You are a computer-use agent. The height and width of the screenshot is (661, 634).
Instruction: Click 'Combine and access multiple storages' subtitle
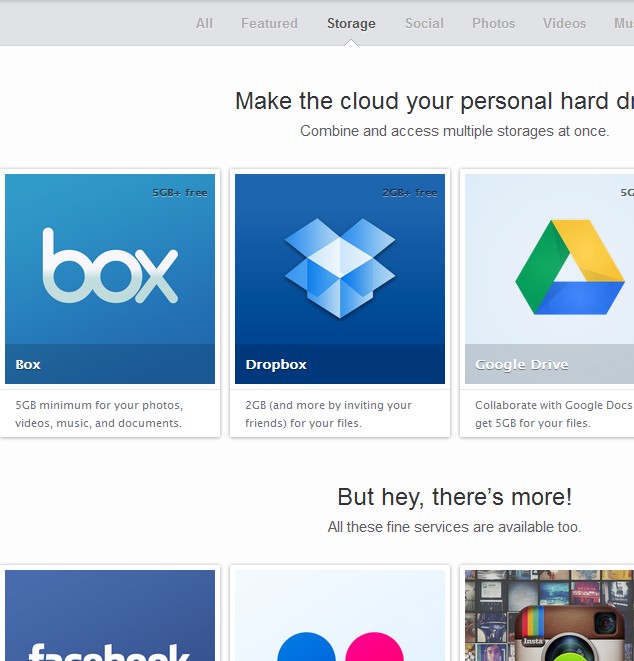coord(454,131)
